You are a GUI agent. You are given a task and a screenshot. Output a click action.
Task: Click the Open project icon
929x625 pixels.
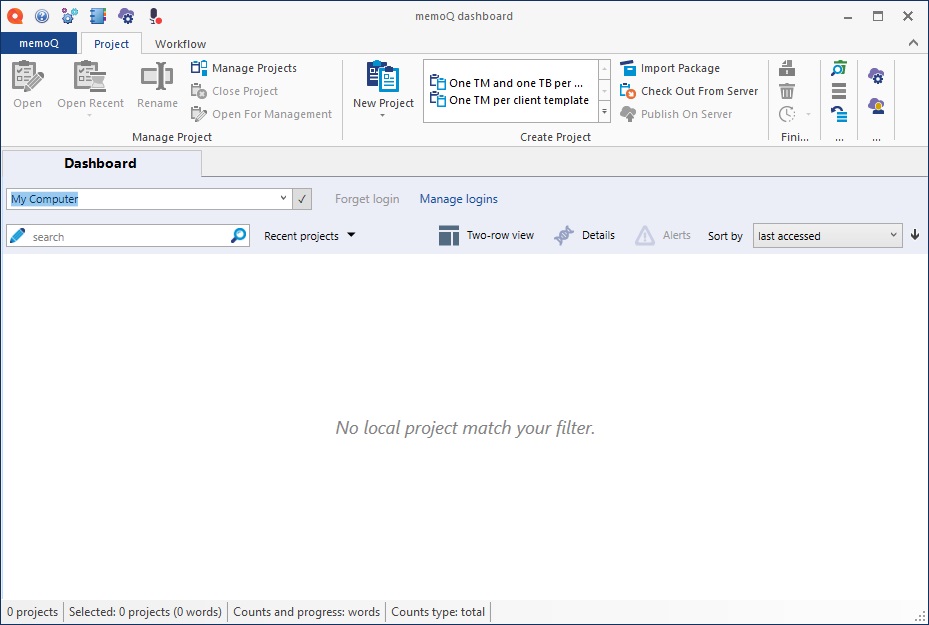[x=27, y=76]
